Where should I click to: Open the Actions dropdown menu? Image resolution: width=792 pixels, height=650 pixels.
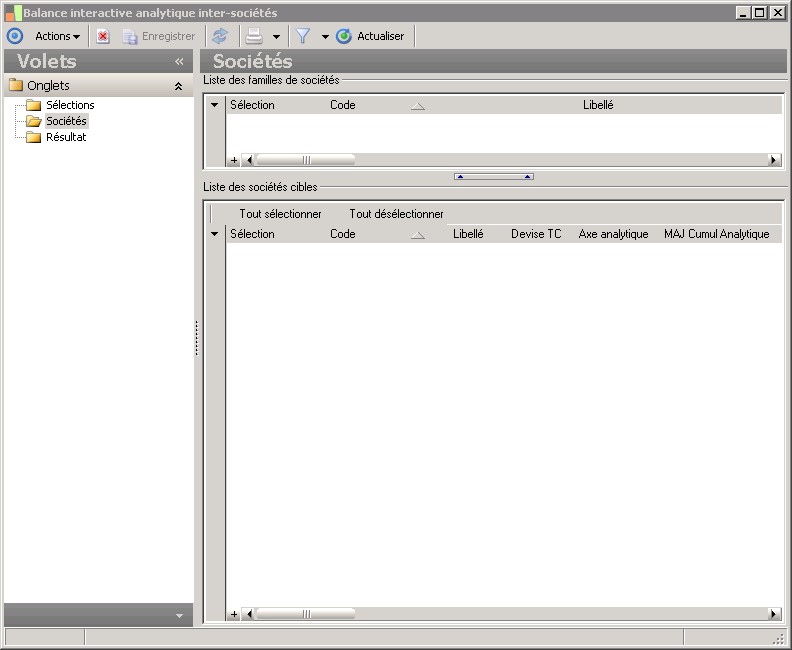[57, 36]
